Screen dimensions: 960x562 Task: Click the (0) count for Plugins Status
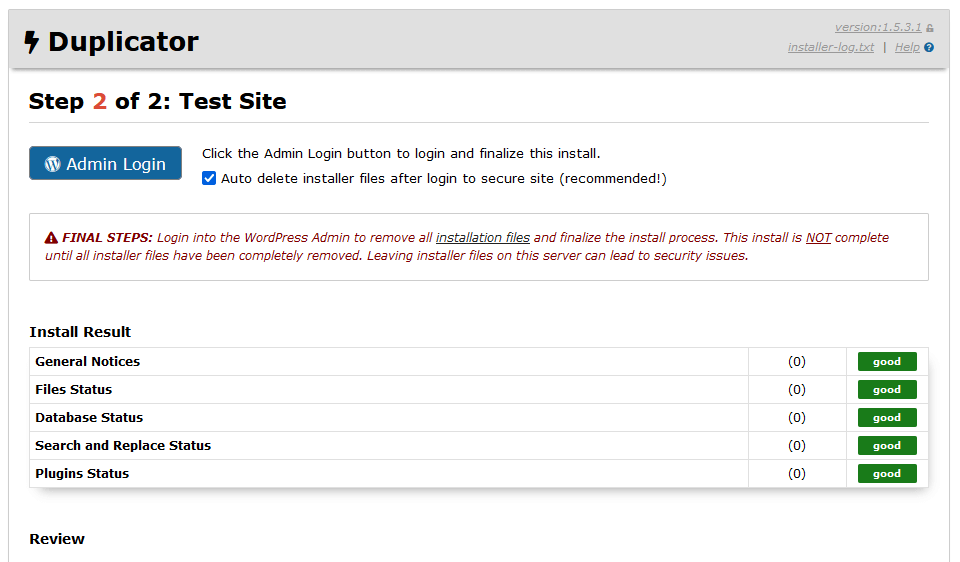(797, 474)
